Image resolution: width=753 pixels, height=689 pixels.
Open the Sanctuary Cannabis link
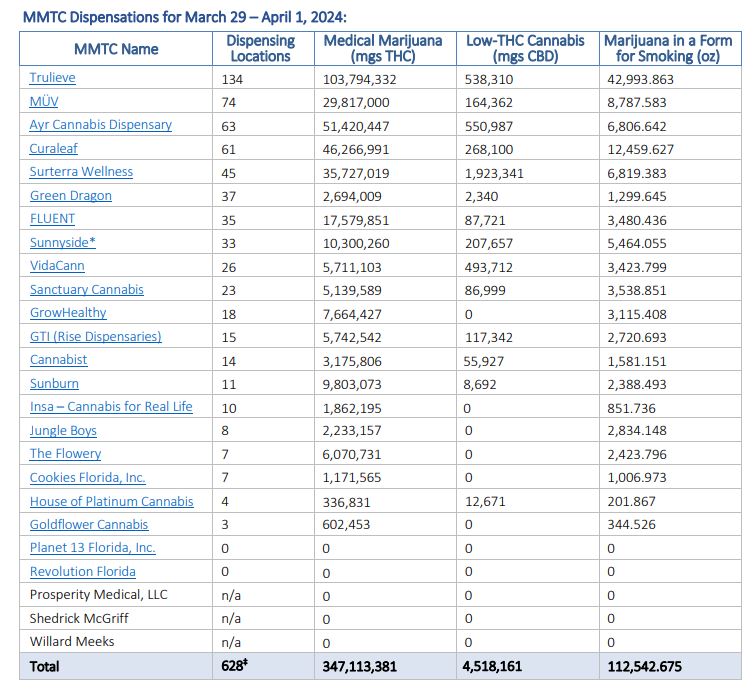click(87, 290)
